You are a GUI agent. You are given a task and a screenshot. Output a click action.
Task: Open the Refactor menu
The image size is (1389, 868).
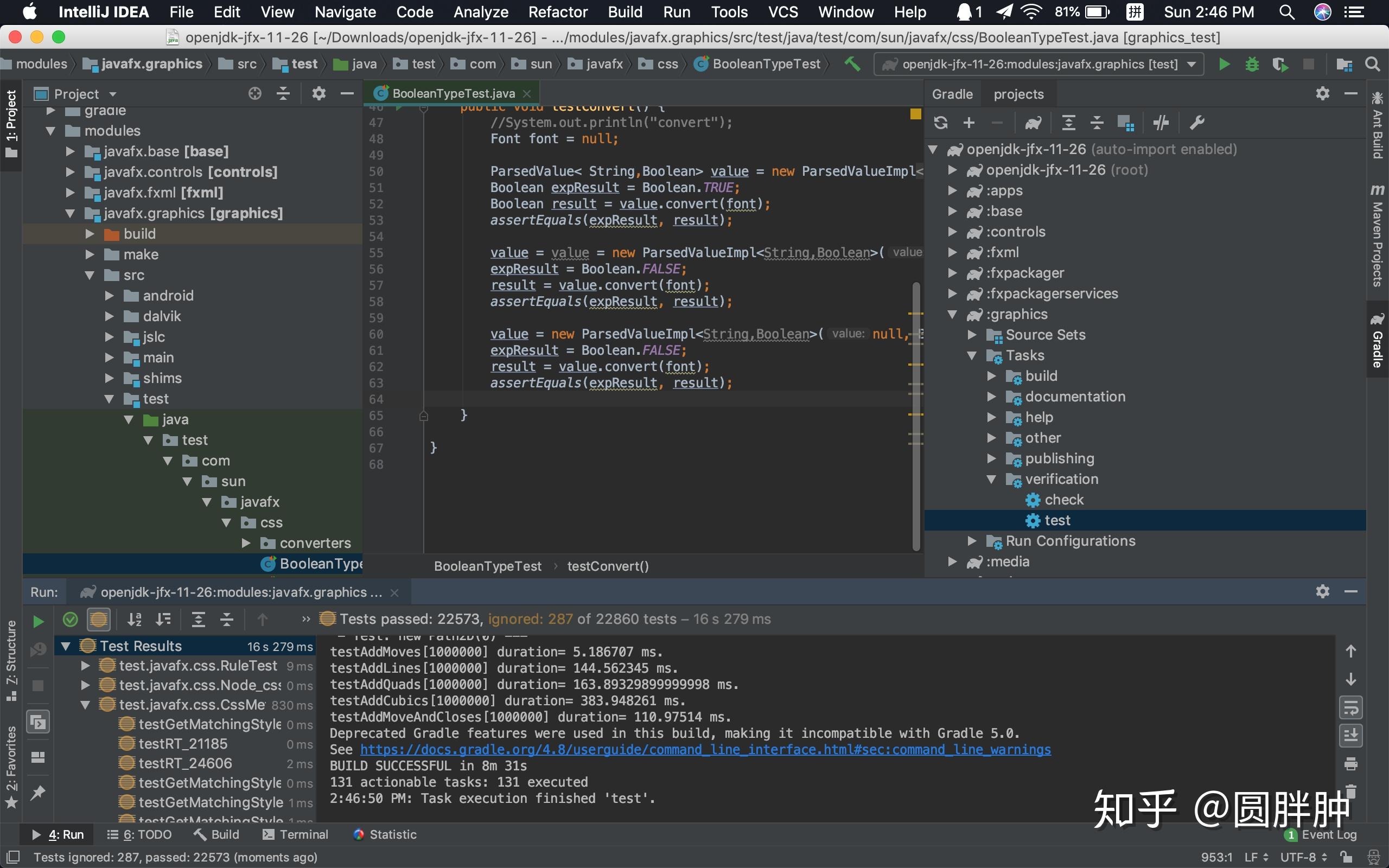tap(557, 12)
